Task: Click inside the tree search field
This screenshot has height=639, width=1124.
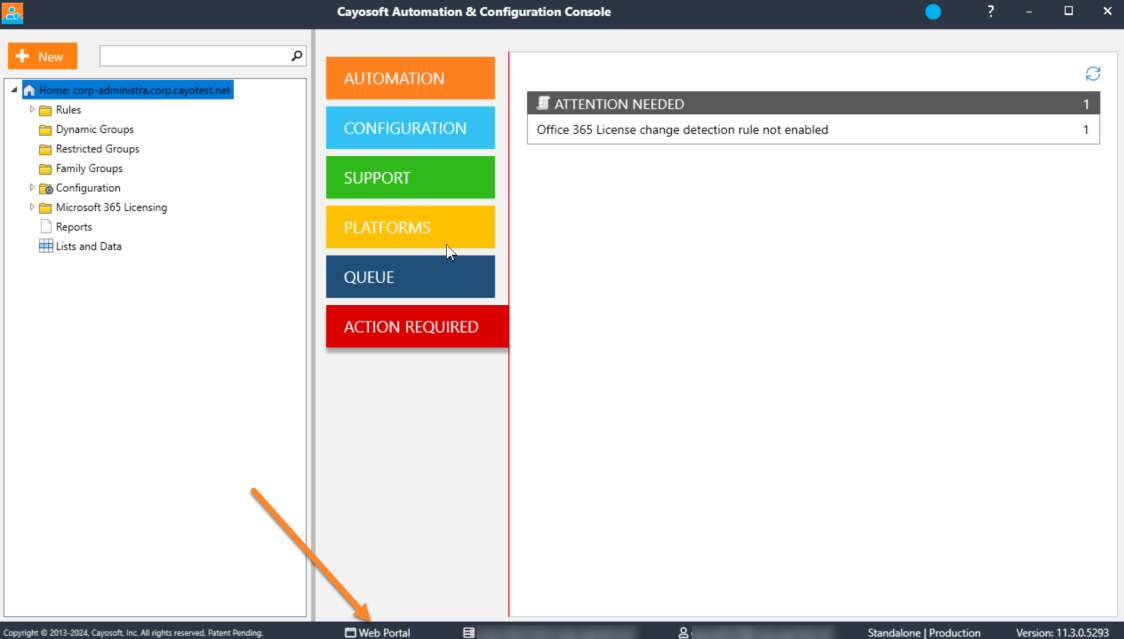Action: [195, 55]
